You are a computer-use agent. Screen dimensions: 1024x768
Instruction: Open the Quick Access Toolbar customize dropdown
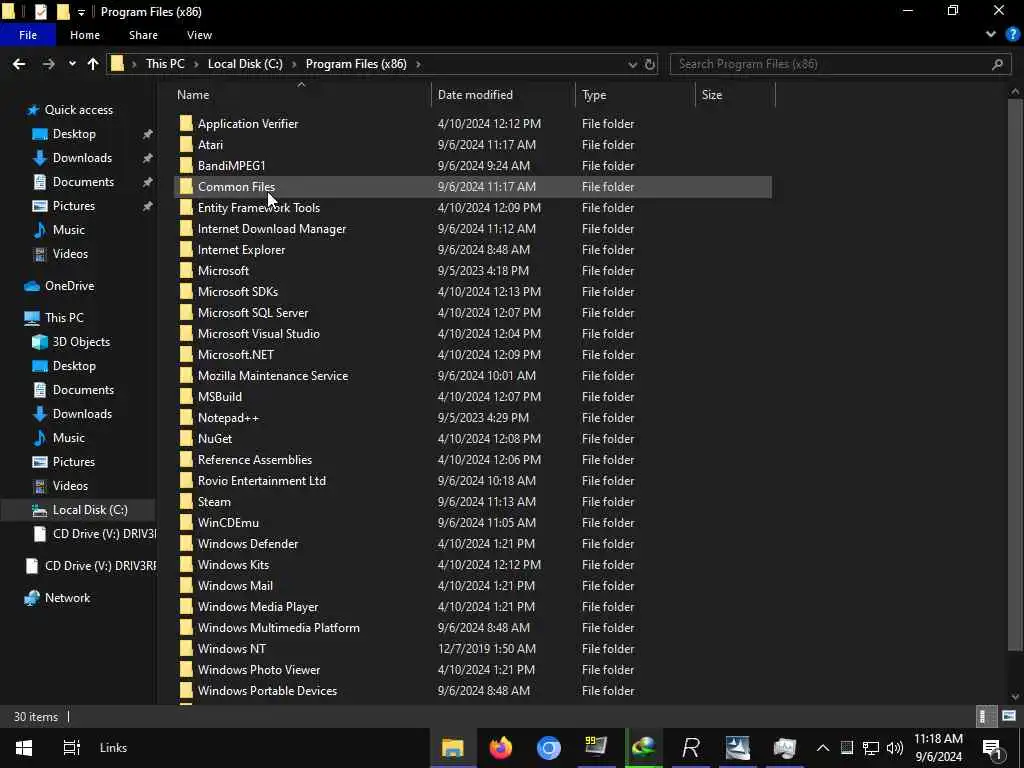(x=81, y=12)
